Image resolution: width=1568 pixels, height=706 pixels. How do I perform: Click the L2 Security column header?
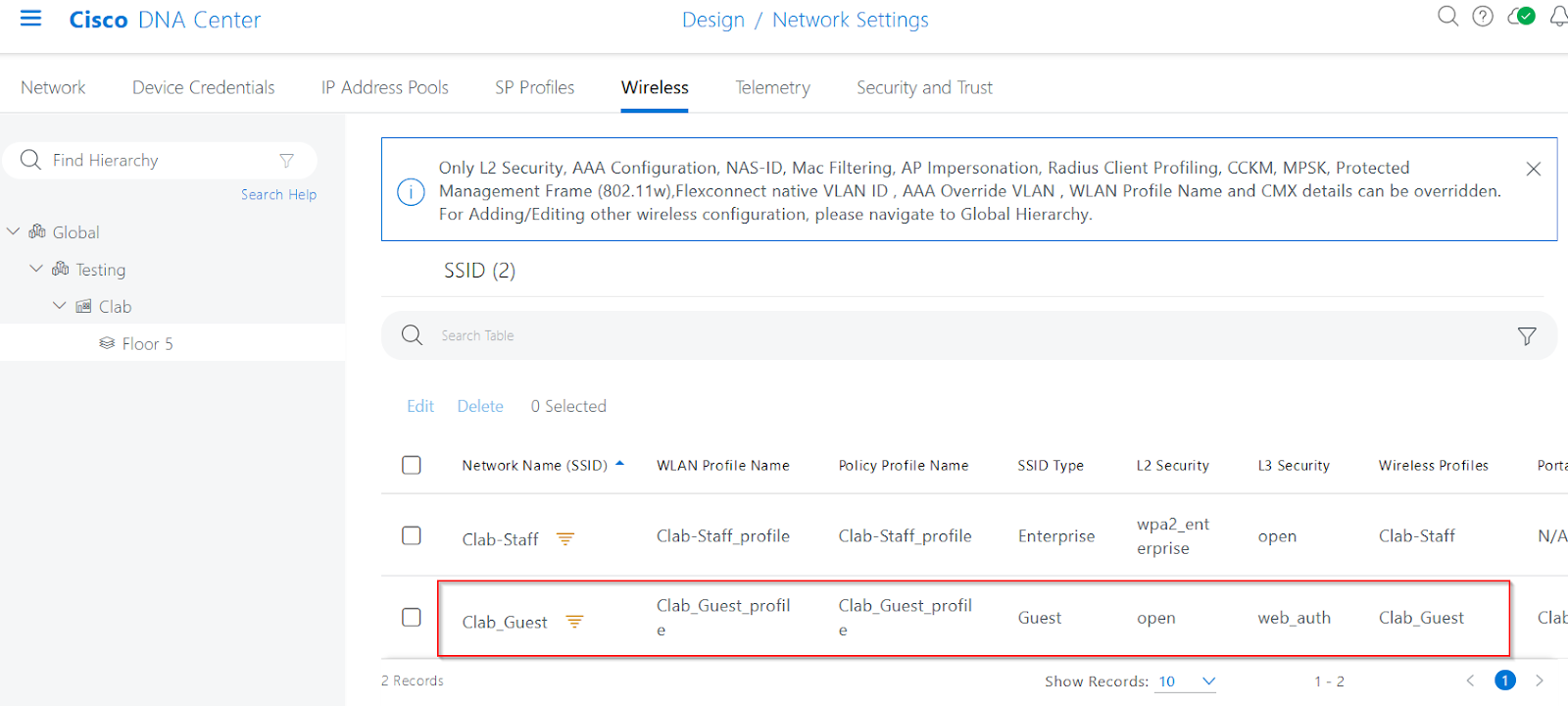[1173, 465]
